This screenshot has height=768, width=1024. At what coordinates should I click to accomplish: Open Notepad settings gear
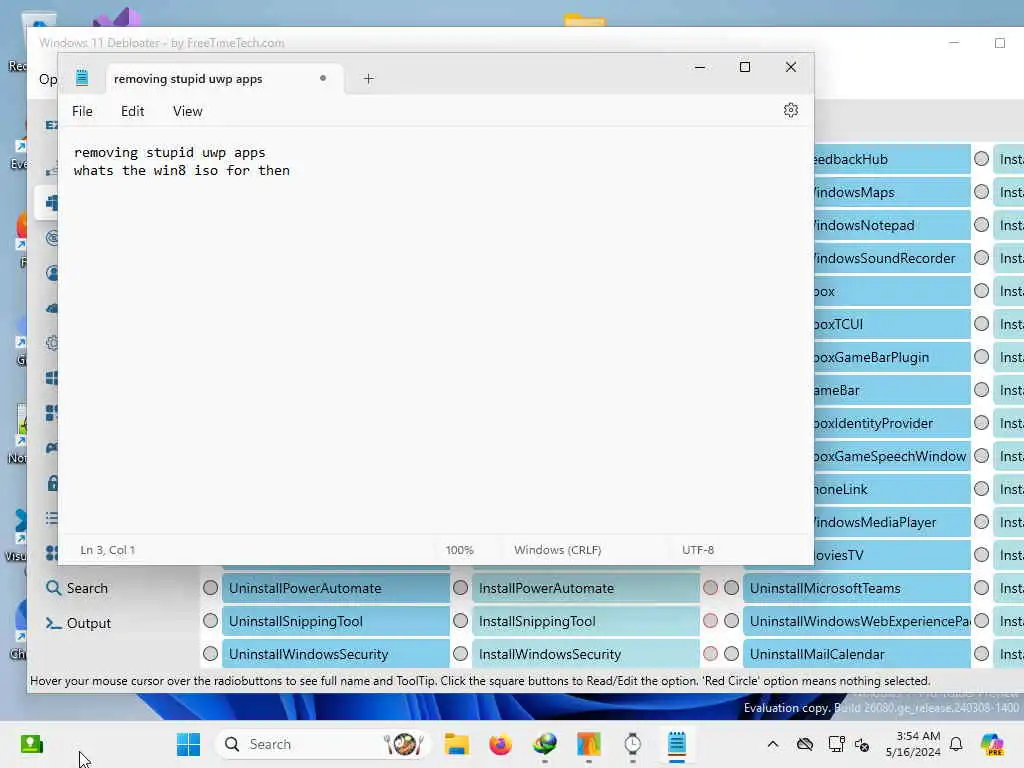790,110
